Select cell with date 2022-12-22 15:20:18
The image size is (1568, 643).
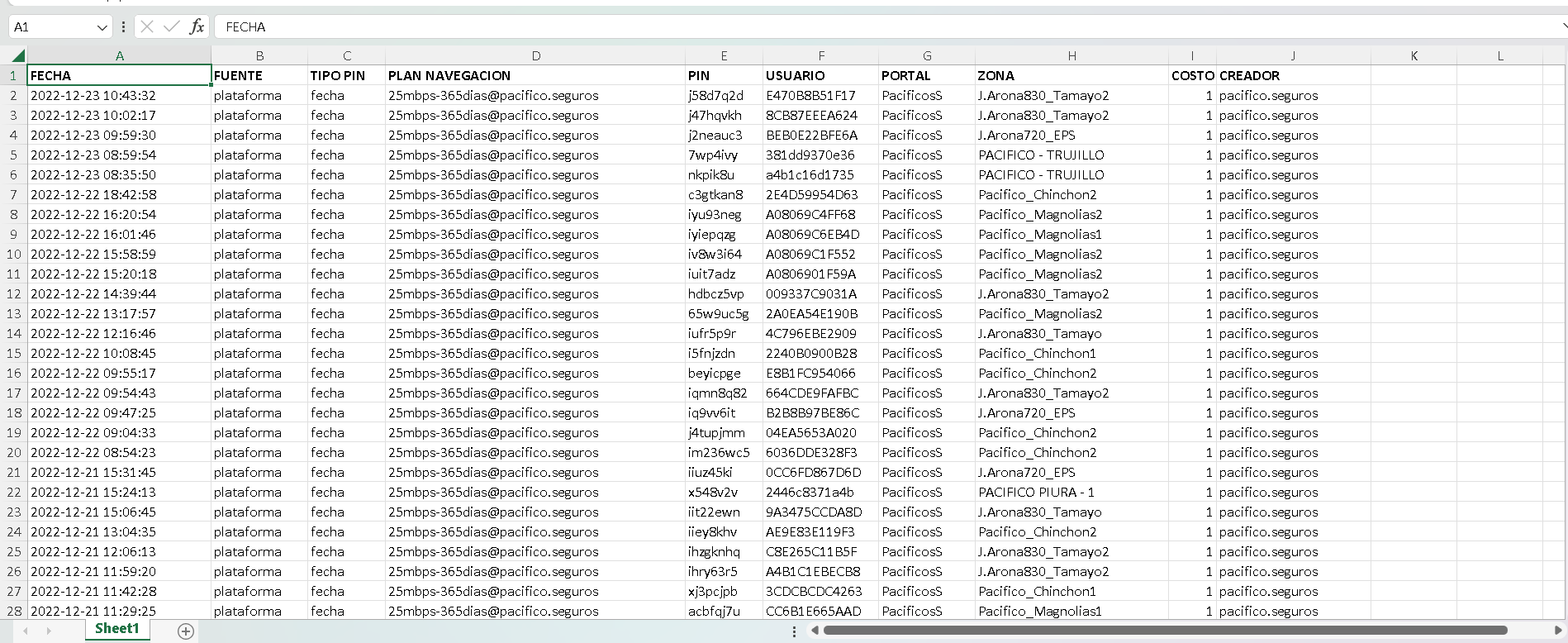[119, 274]
